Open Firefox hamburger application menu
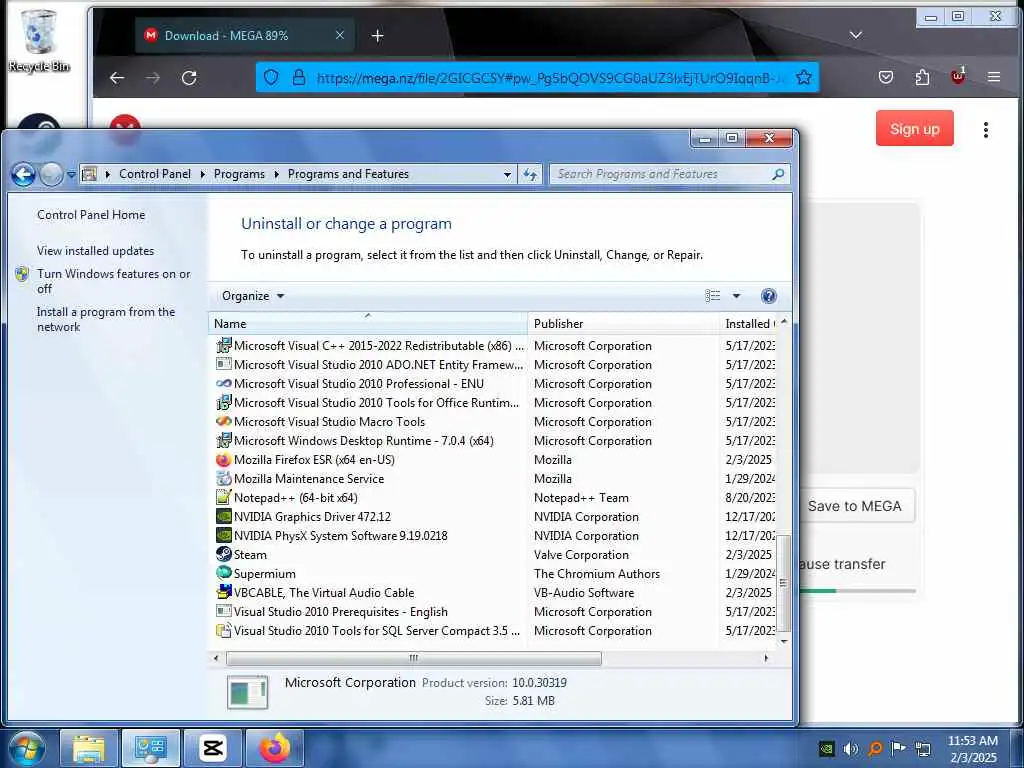This screenshot has width=1024, height=768. pyautogui.click(x=994, y=78)
